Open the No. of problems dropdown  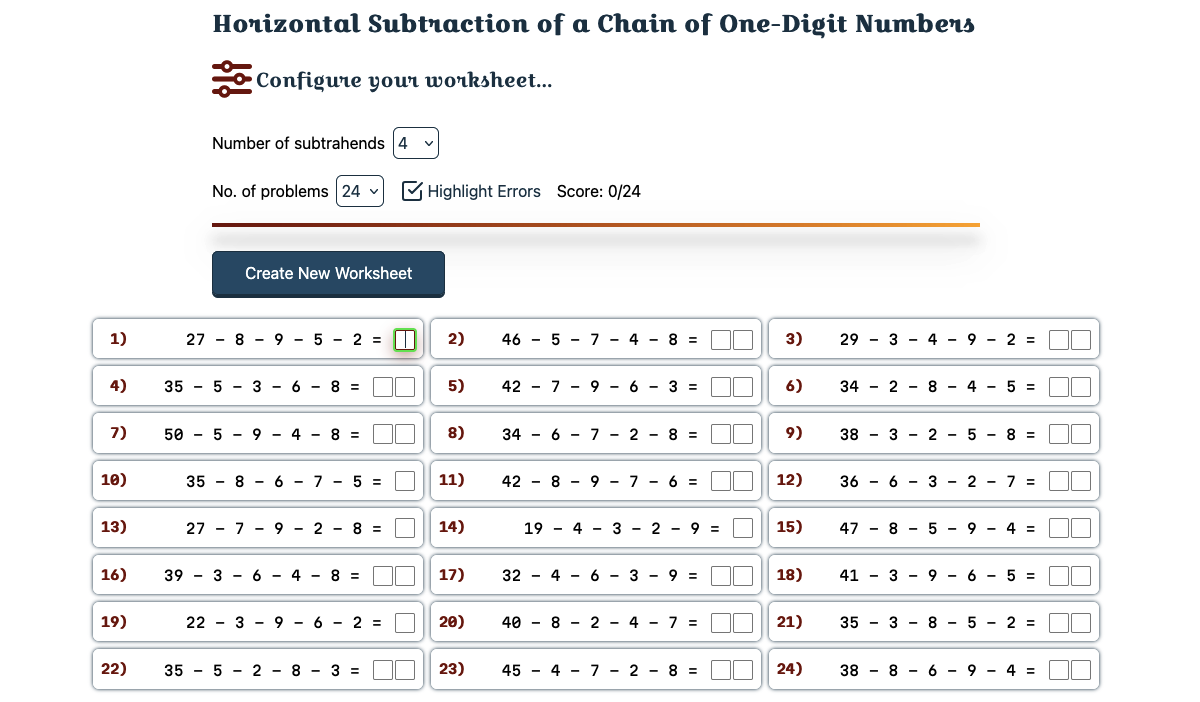[359, 191]
